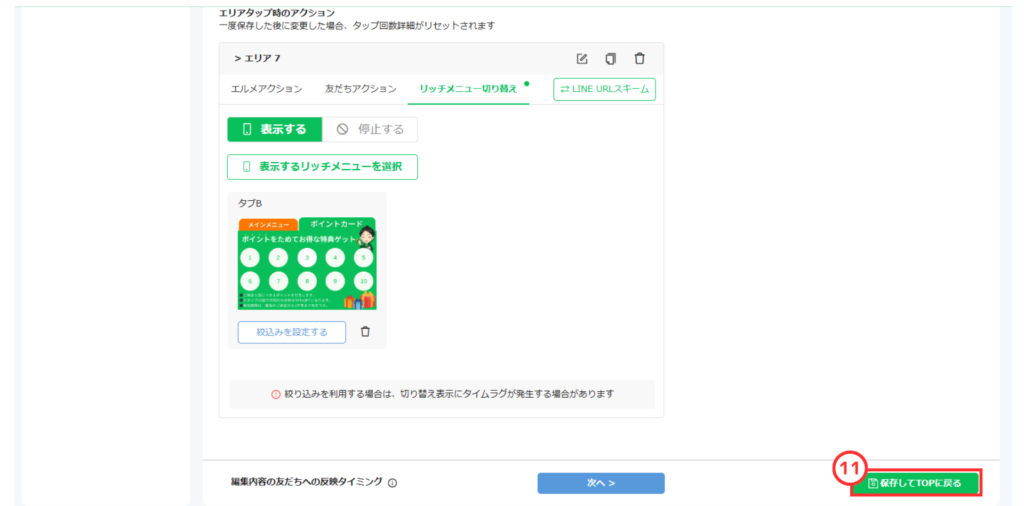Remove タブB using trash icon beside 絞込み button
This screenshot has width=1024, height=506.
tap(365, 332)
